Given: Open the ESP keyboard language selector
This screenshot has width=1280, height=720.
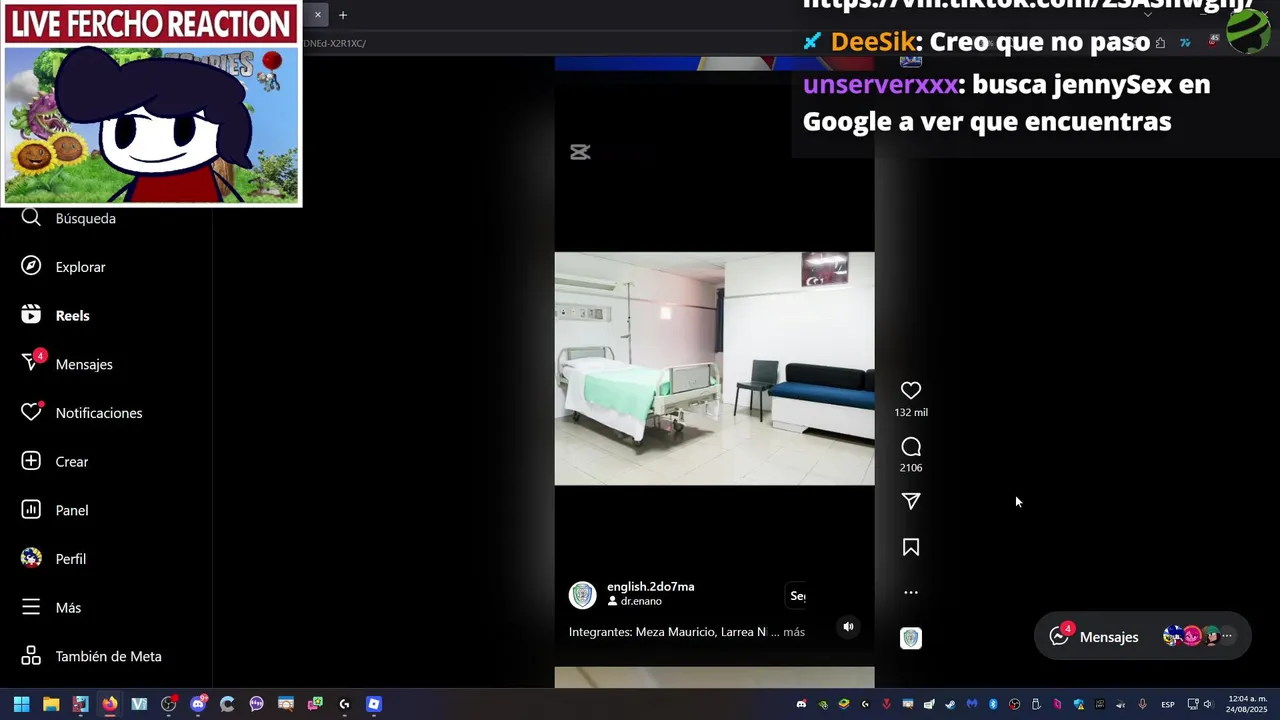Looking at the screenshot, I should [x=1168, y=704].
